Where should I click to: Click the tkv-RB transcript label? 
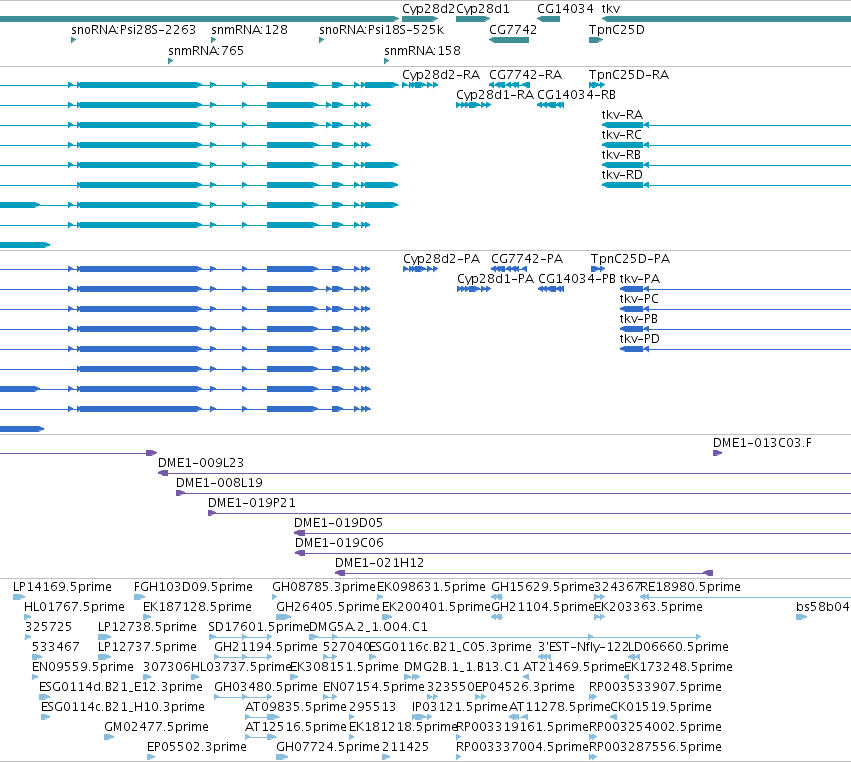pos(621,155)
